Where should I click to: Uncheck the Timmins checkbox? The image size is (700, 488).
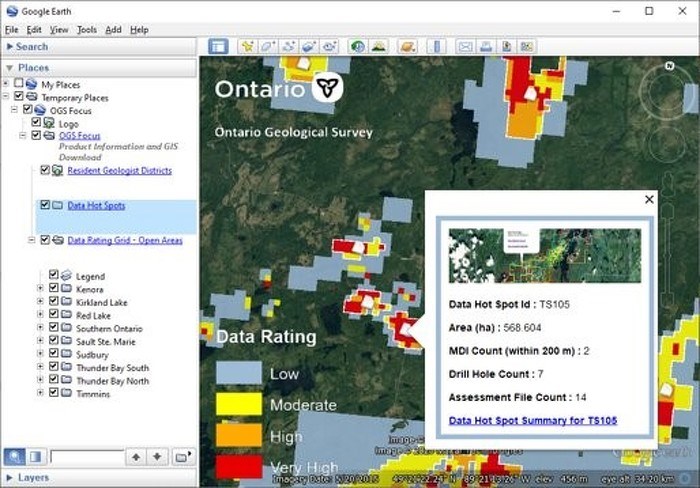click(54, 392)
